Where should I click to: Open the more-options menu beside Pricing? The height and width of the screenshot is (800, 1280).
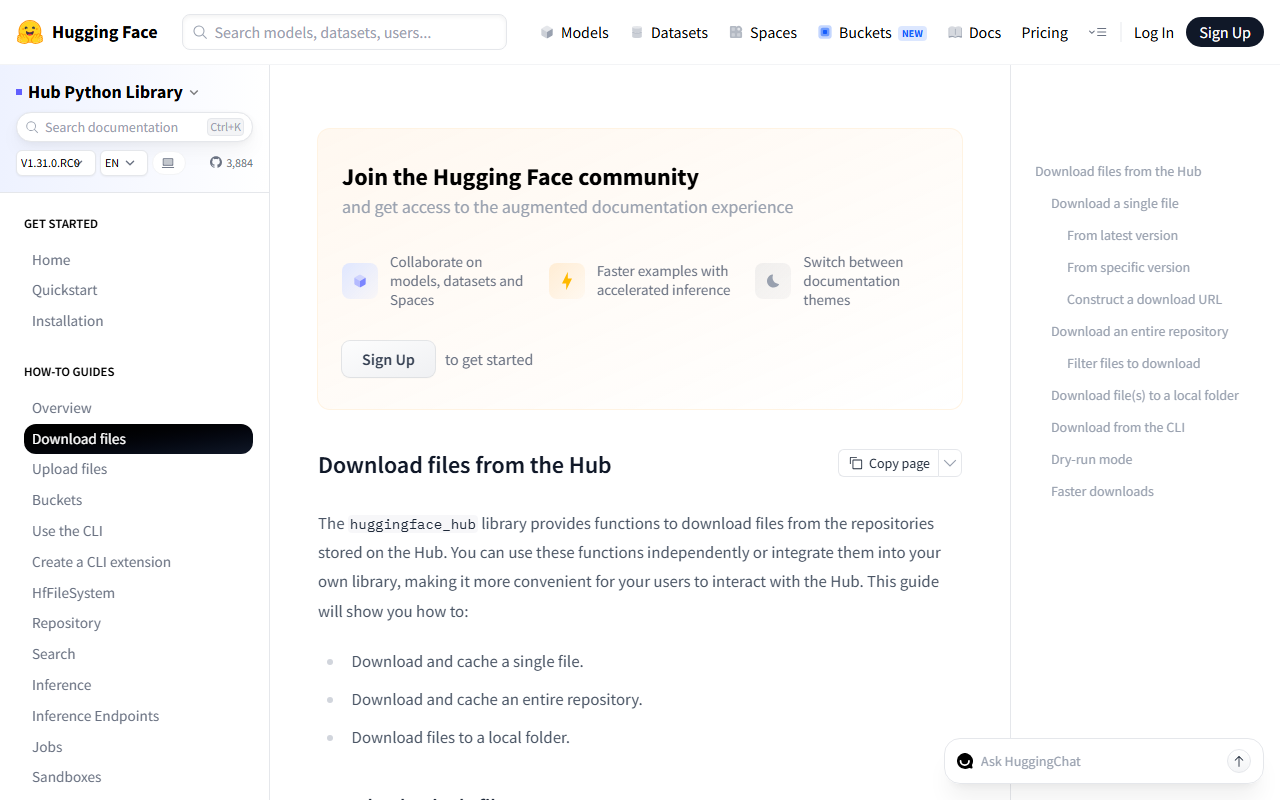[x=1097, y=33]
